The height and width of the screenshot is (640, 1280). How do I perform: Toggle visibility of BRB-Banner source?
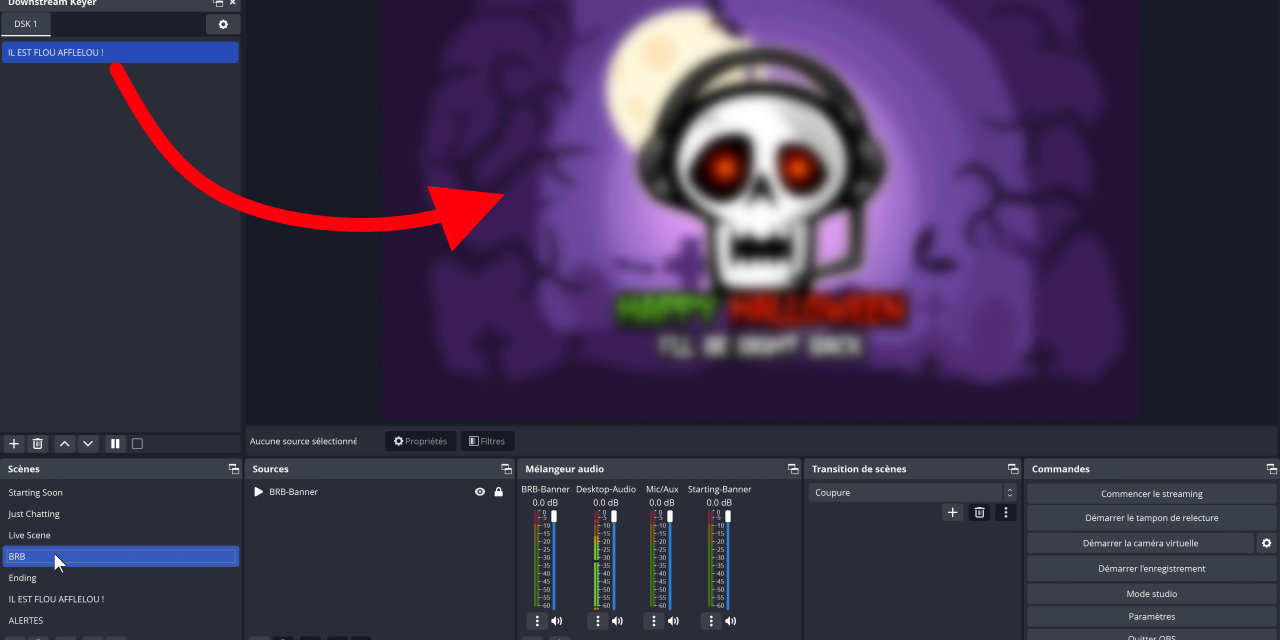coord(480,492)
